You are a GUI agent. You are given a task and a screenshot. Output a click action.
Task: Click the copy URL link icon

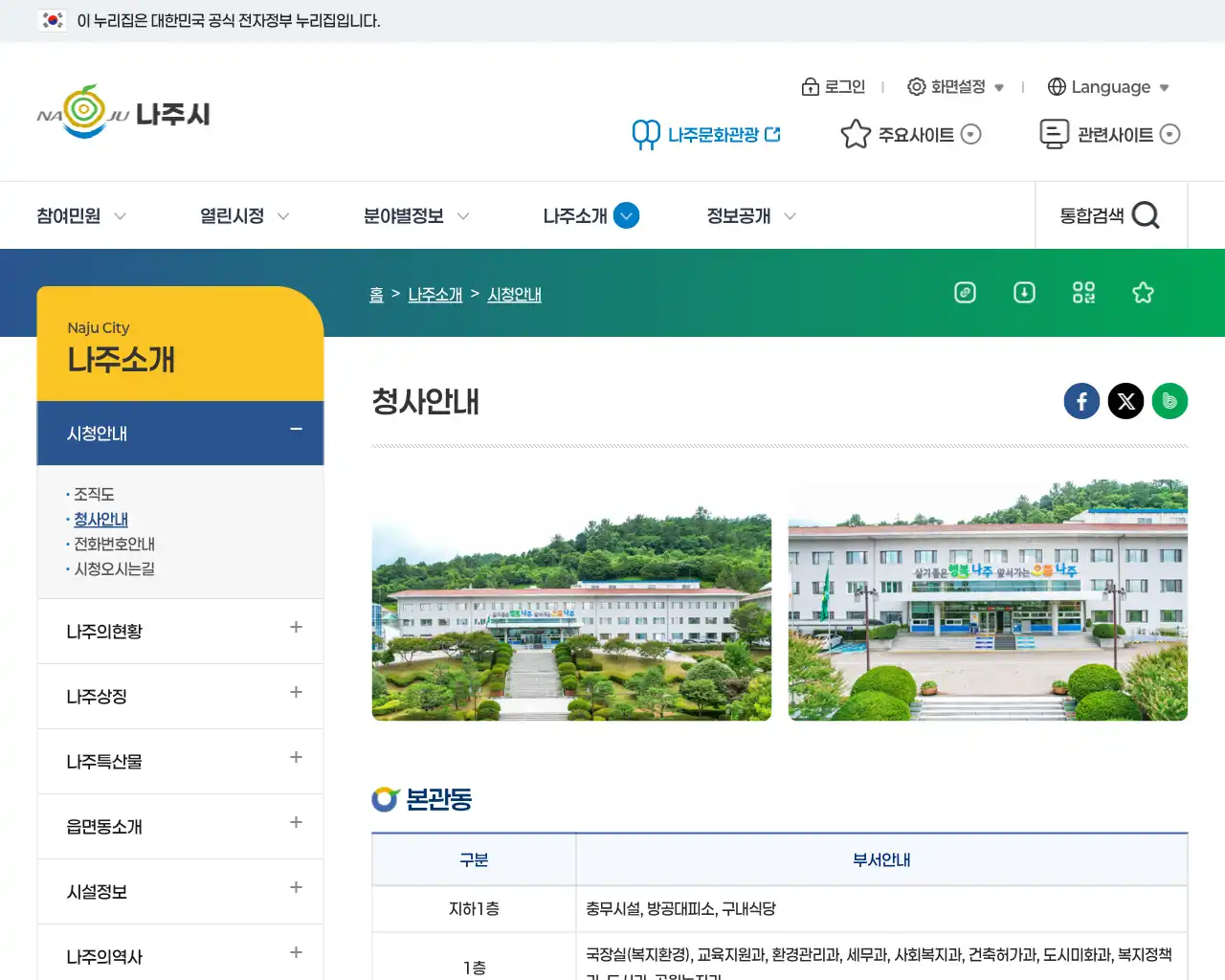(x=965, y=293)
